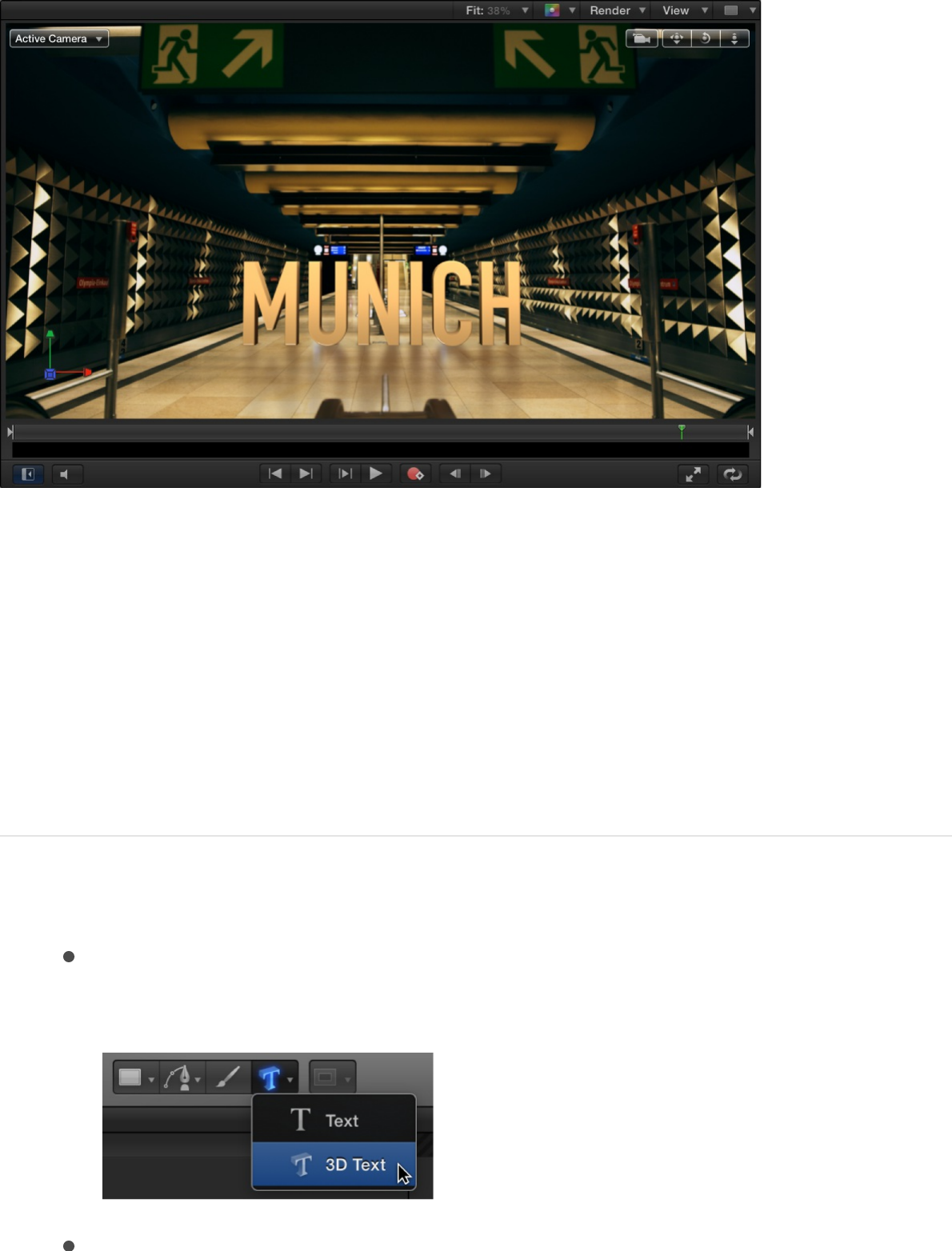
Task: Open the View menu
Action: [685, 10]
